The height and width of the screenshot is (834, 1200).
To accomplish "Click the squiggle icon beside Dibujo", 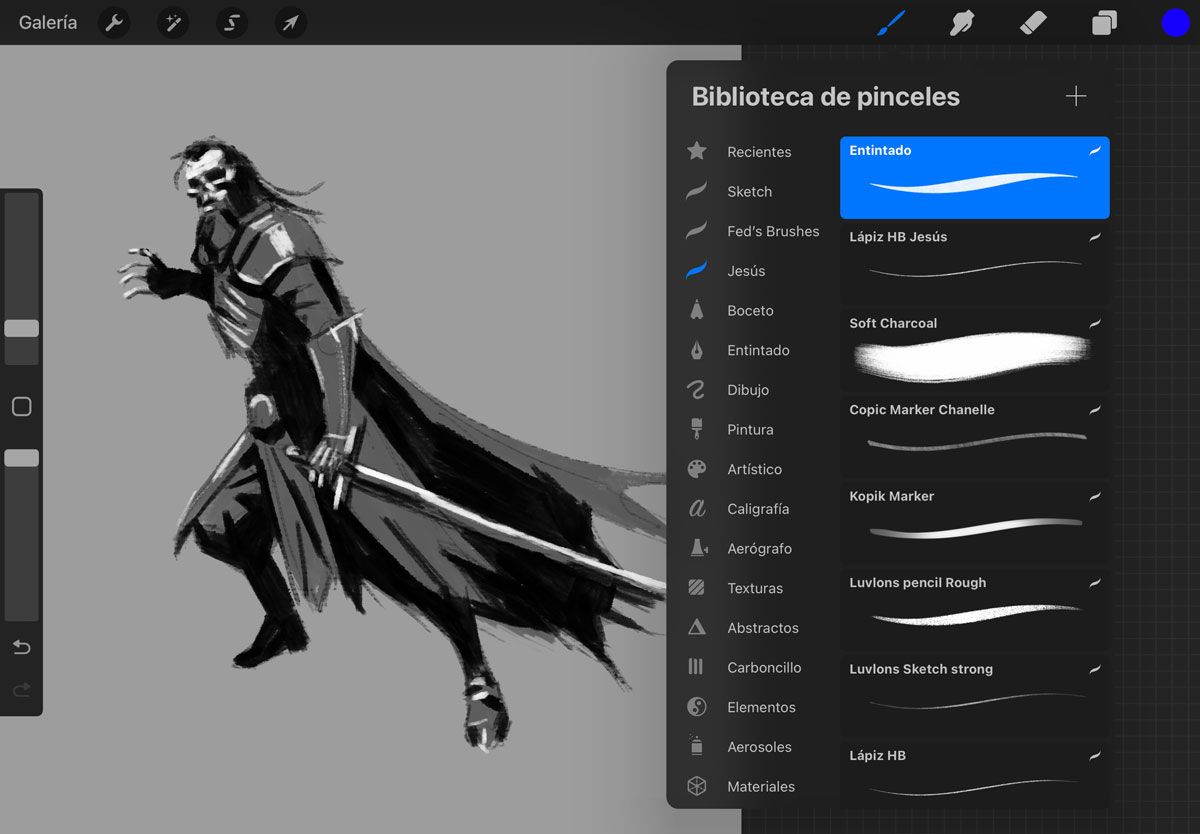I will 697,390.
